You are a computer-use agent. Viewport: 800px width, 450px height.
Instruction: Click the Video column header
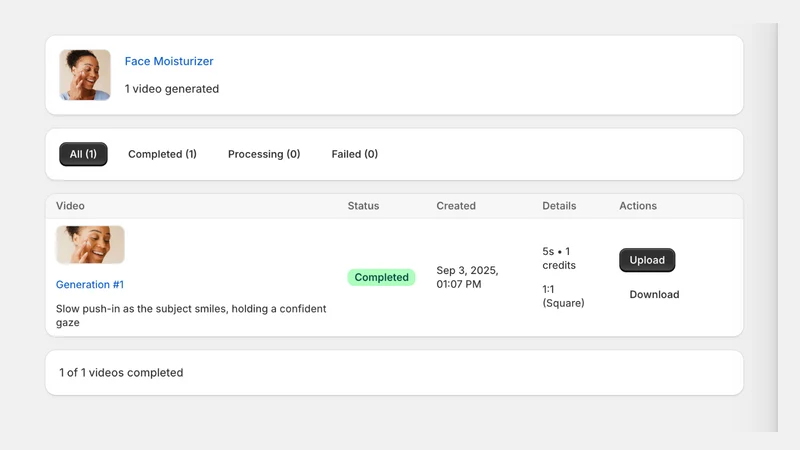[70, 206]
